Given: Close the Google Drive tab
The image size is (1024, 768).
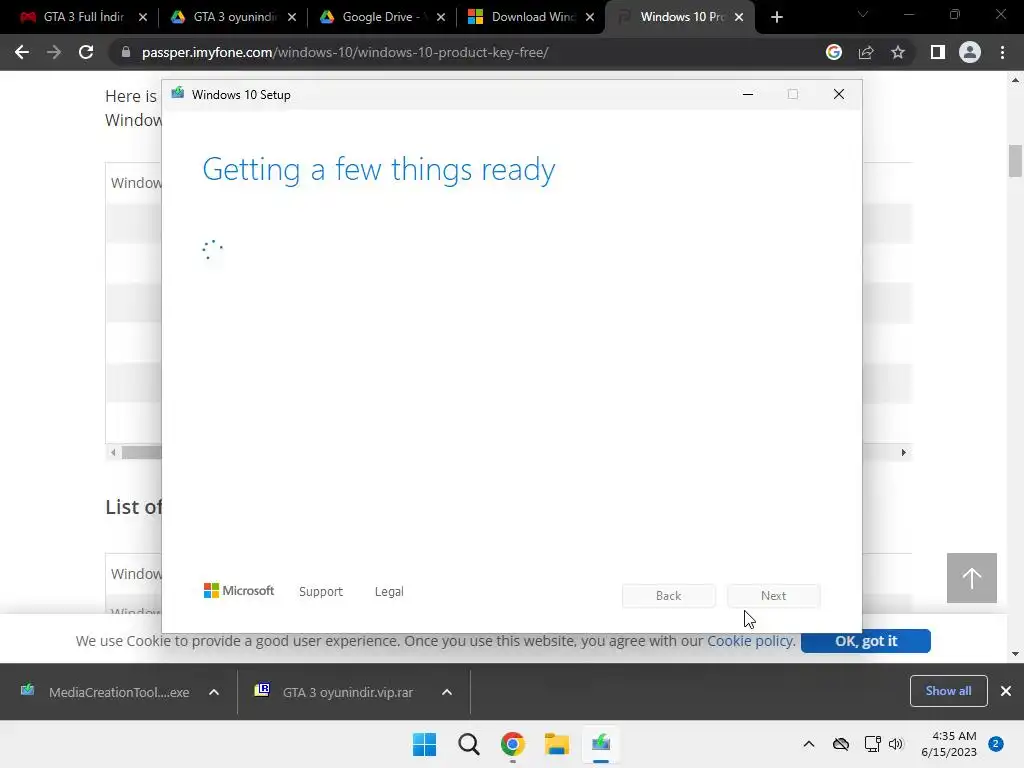Looking at the screenshot, I should [x=441, y=17].
